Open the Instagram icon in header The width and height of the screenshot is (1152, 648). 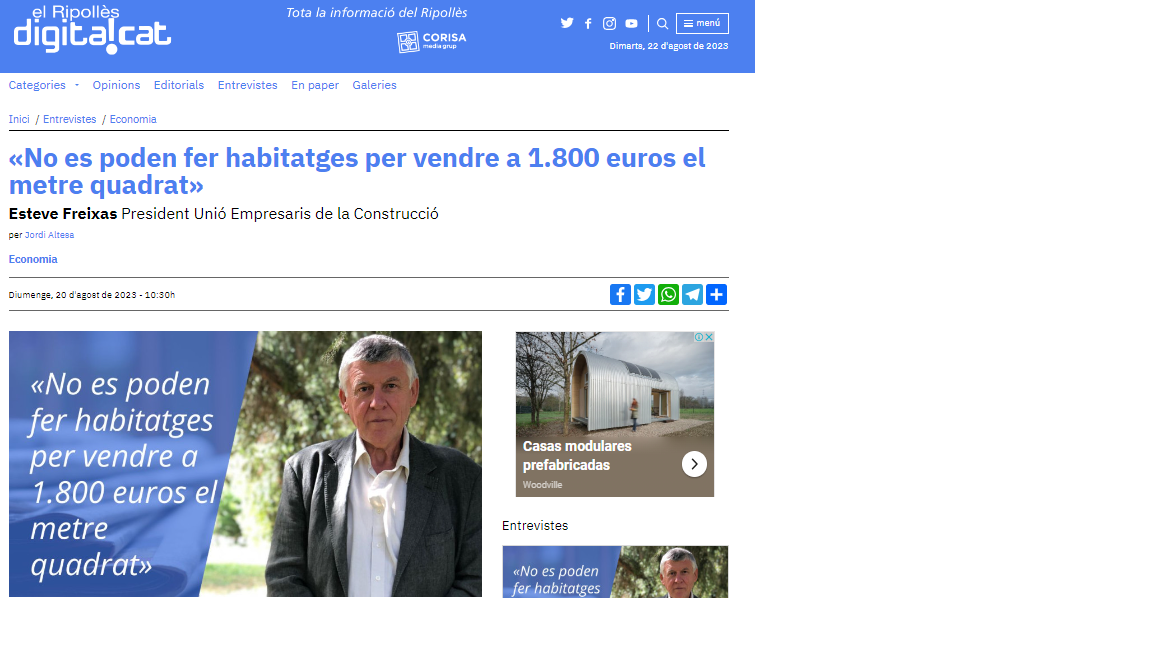point(609,24)
